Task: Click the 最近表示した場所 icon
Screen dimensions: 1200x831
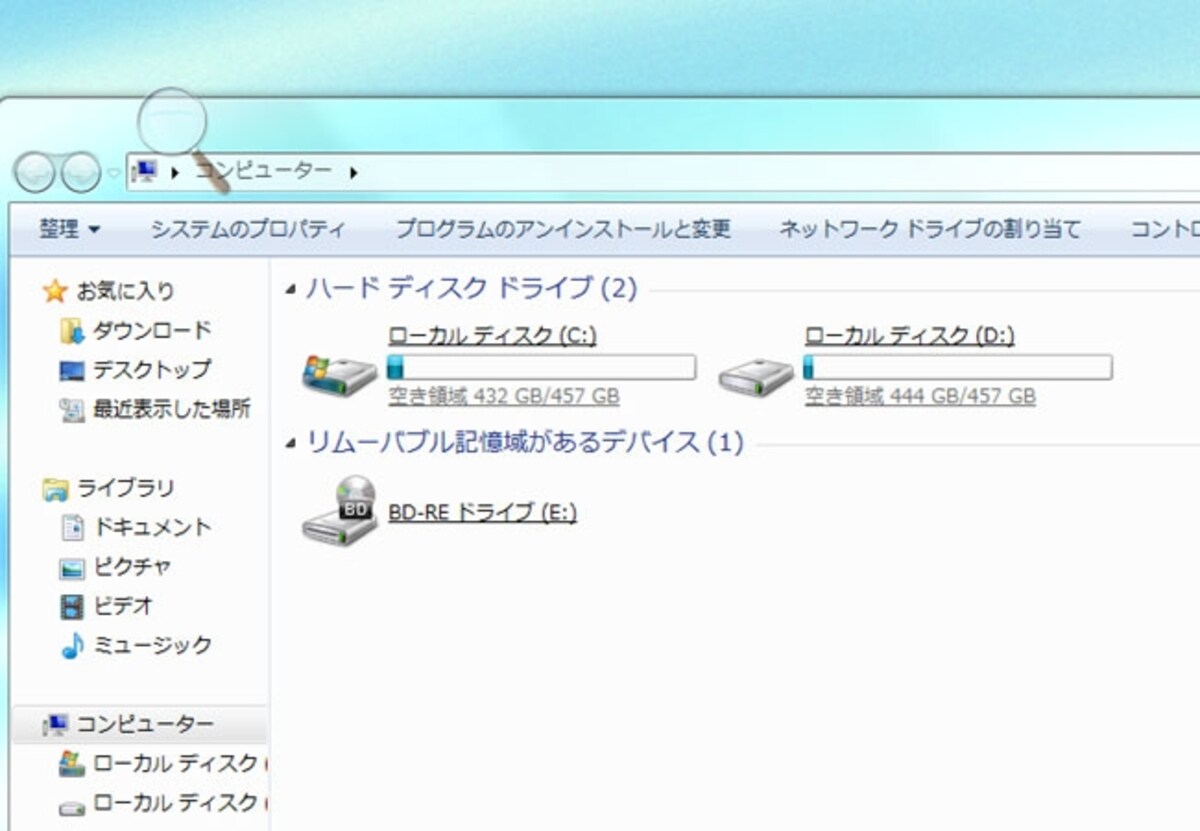Action: 72,409
